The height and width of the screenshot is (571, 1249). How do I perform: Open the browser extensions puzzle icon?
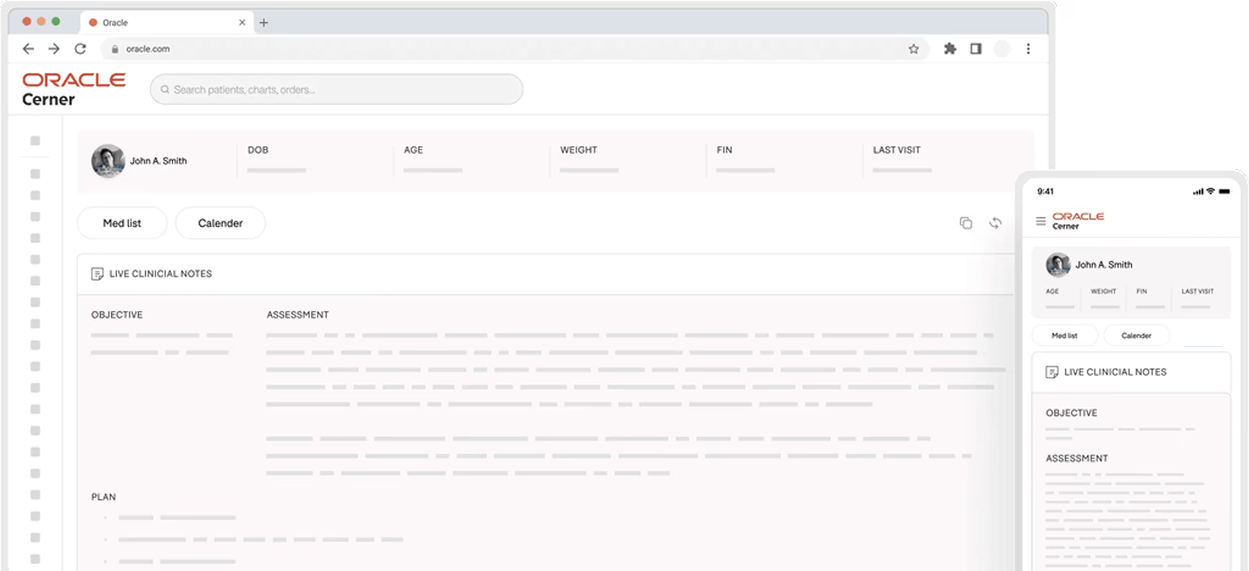950,49
